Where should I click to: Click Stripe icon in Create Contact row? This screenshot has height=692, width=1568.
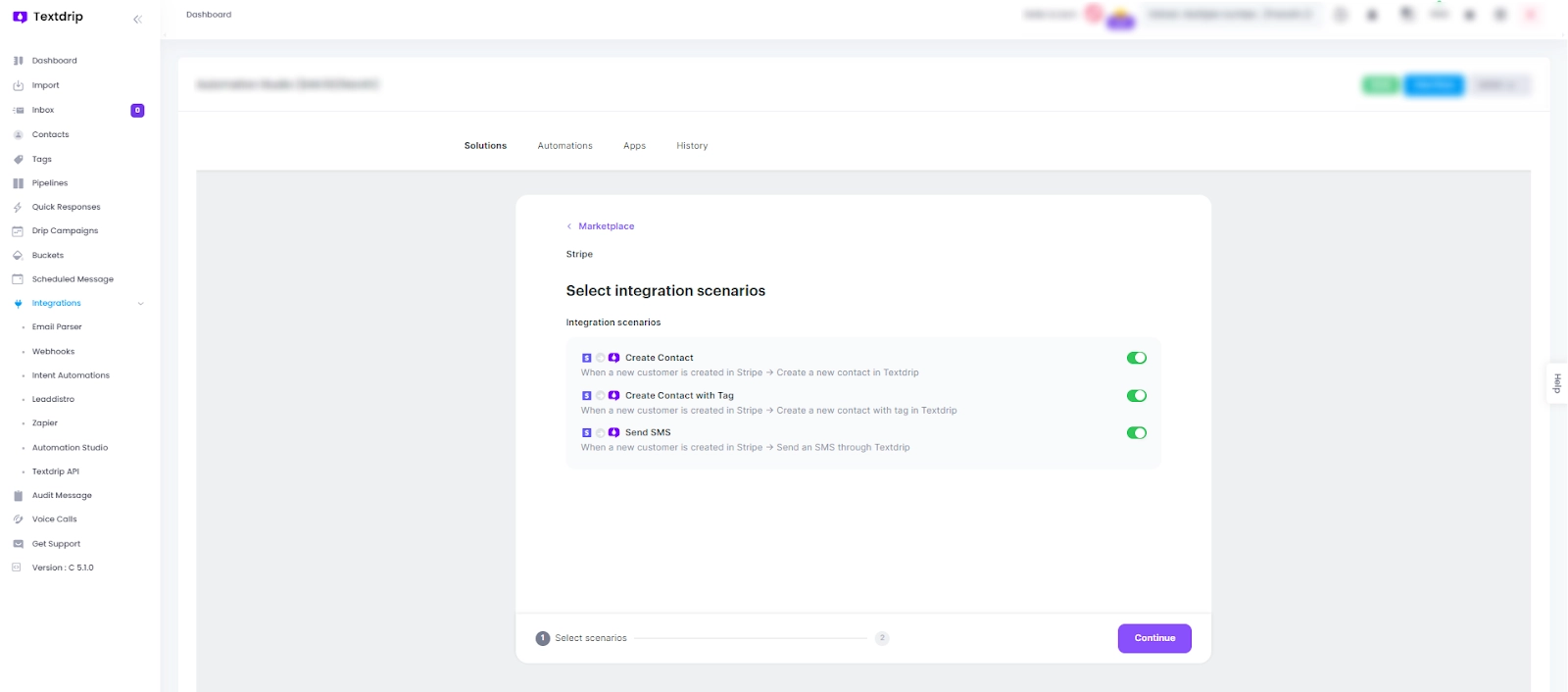click(x=586, y=358)
